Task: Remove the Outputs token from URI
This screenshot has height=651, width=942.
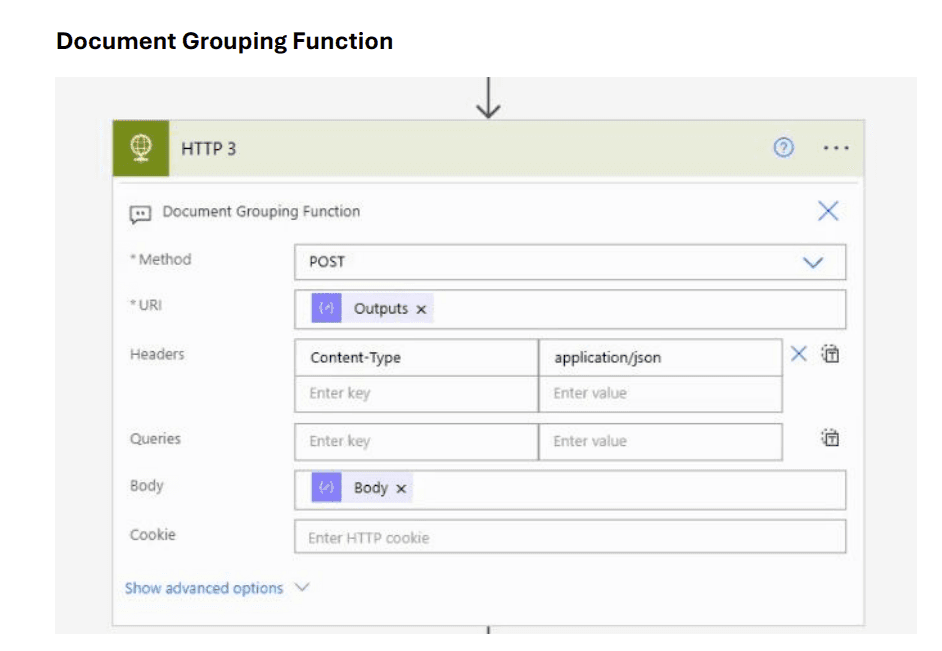Action: (x=421, y=309)
